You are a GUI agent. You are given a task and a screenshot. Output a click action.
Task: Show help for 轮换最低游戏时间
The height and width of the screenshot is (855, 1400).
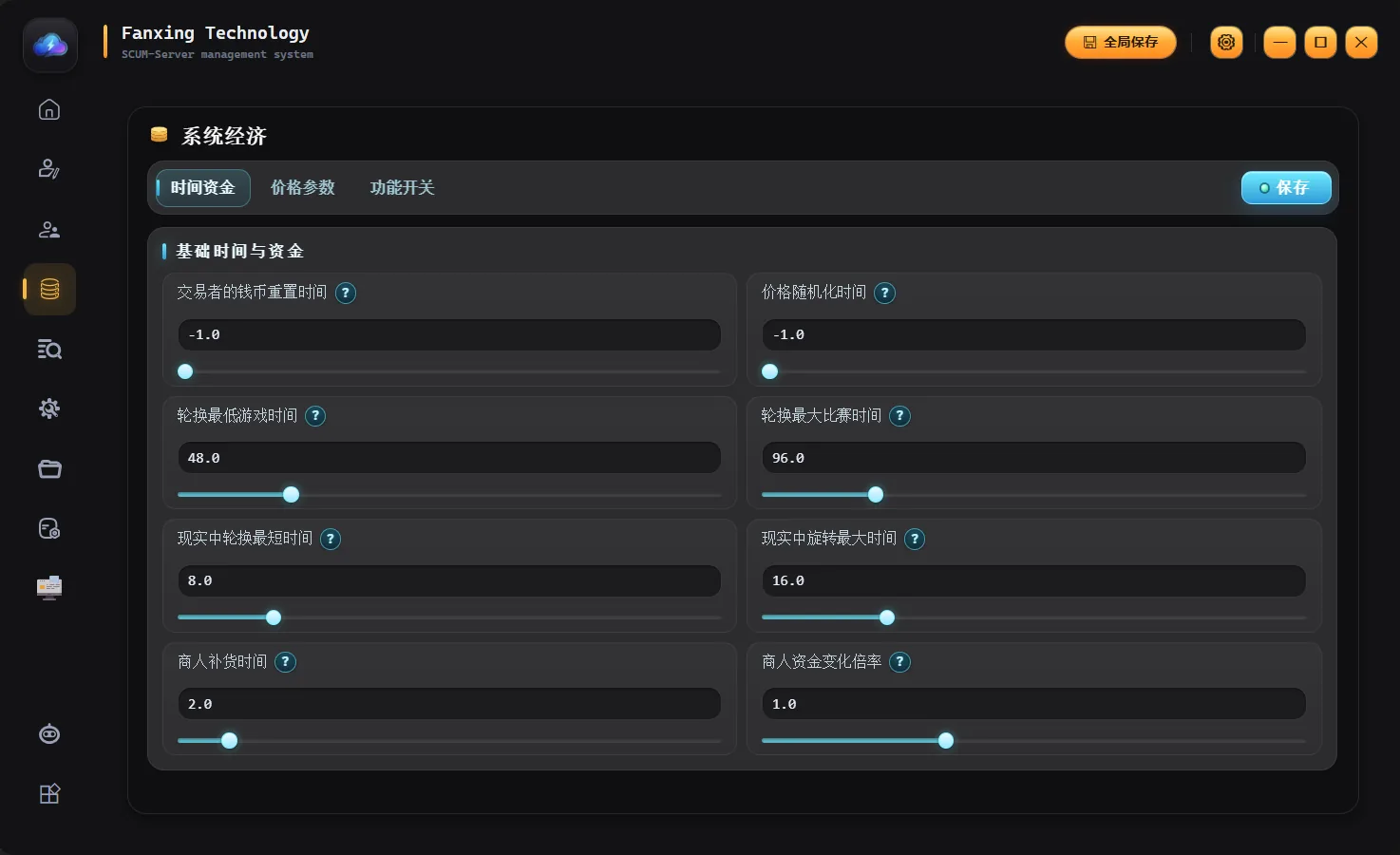(315, 416)
